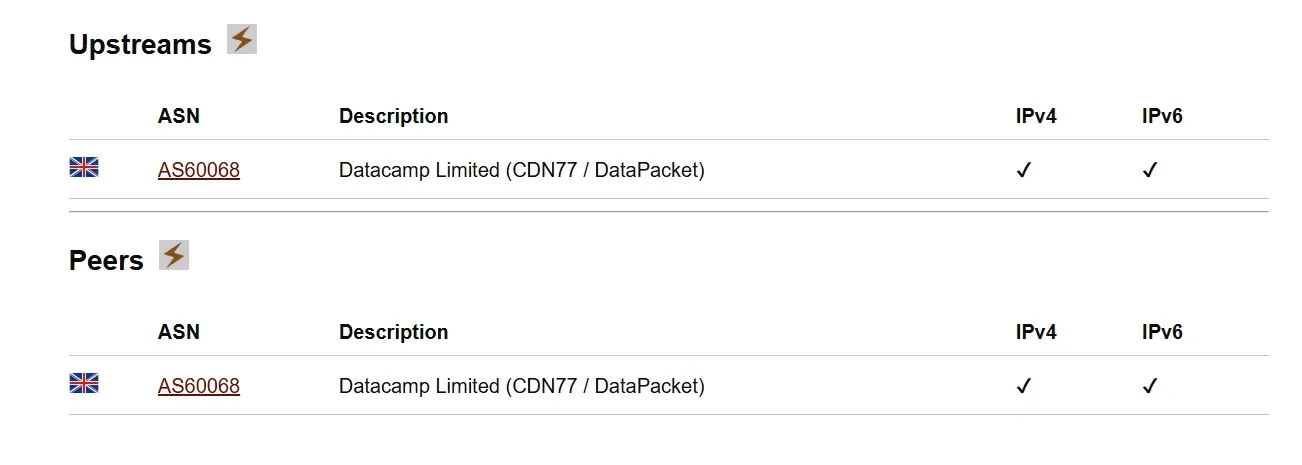The width and height of the screenshot is (1302, 465).
Task: Click the UK flag in the Upstreams row
Action: [x=84, y=167]
